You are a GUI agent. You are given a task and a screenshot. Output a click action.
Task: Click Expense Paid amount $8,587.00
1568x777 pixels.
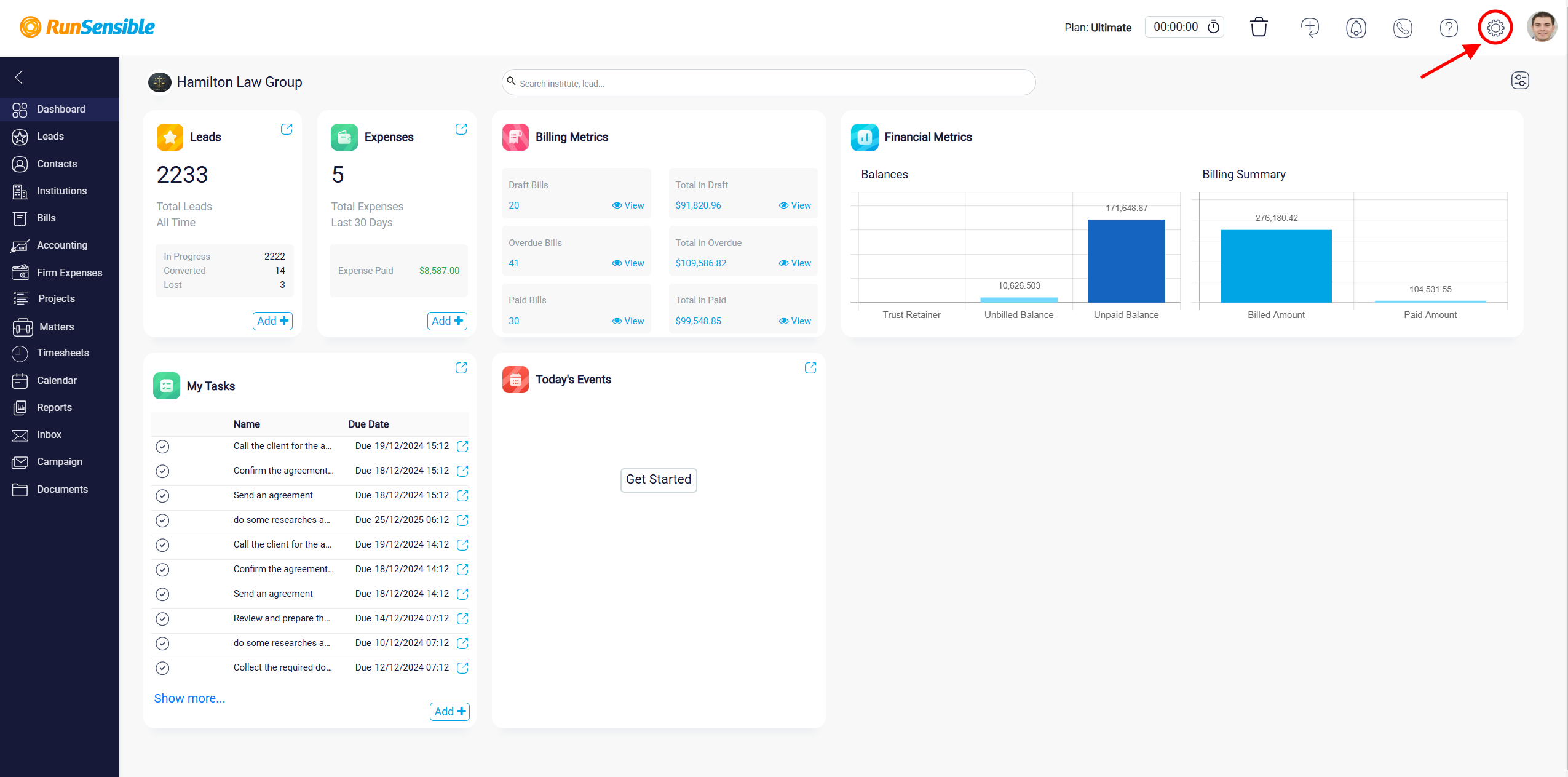click(439, 271)
